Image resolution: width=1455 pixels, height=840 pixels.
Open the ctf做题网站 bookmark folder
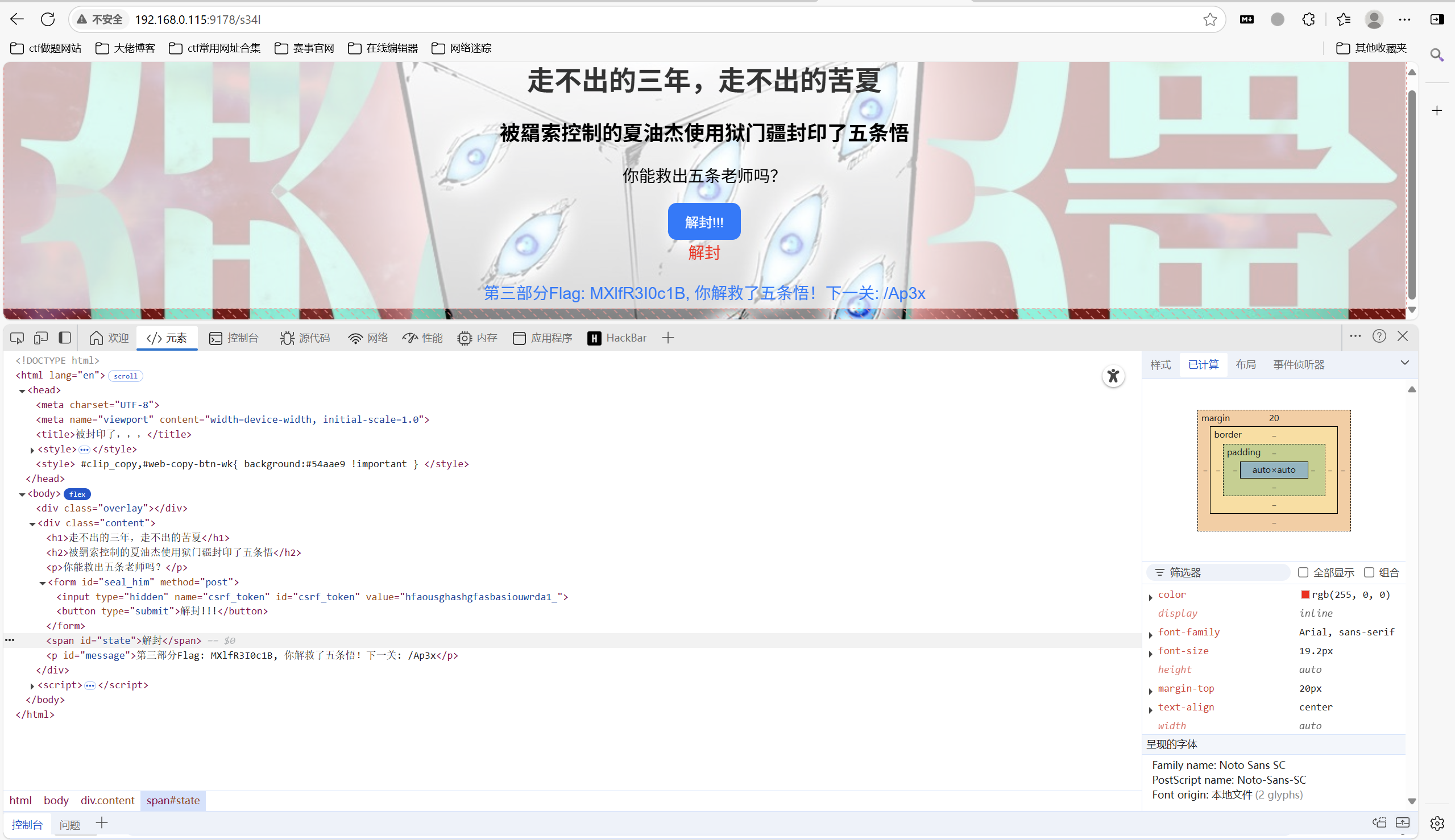[46, 48]
